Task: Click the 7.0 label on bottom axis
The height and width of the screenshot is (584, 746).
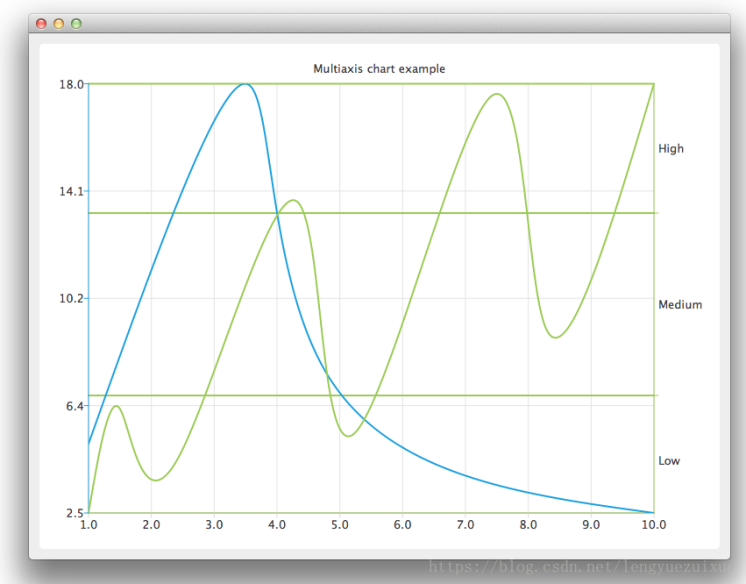Action: click(x=465, y=525)
